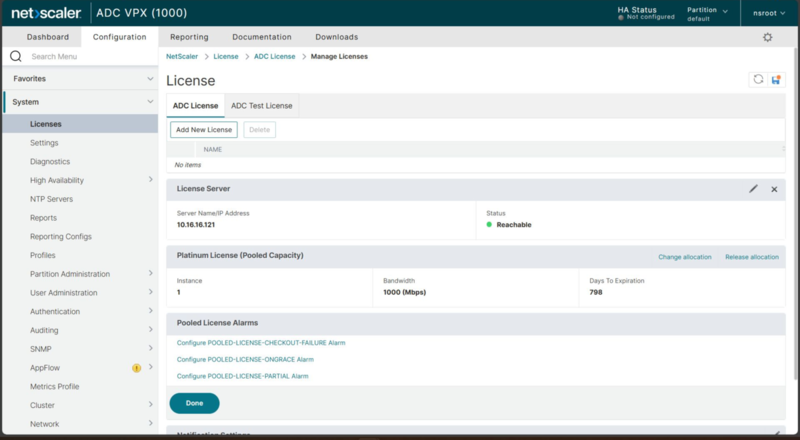Open the settings gear icon
The image size is (800, 440).
coord(767,37)
